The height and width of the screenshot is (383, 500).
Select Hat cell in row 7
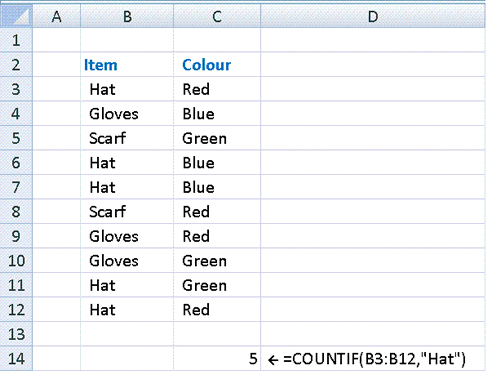tap(127, 187)
